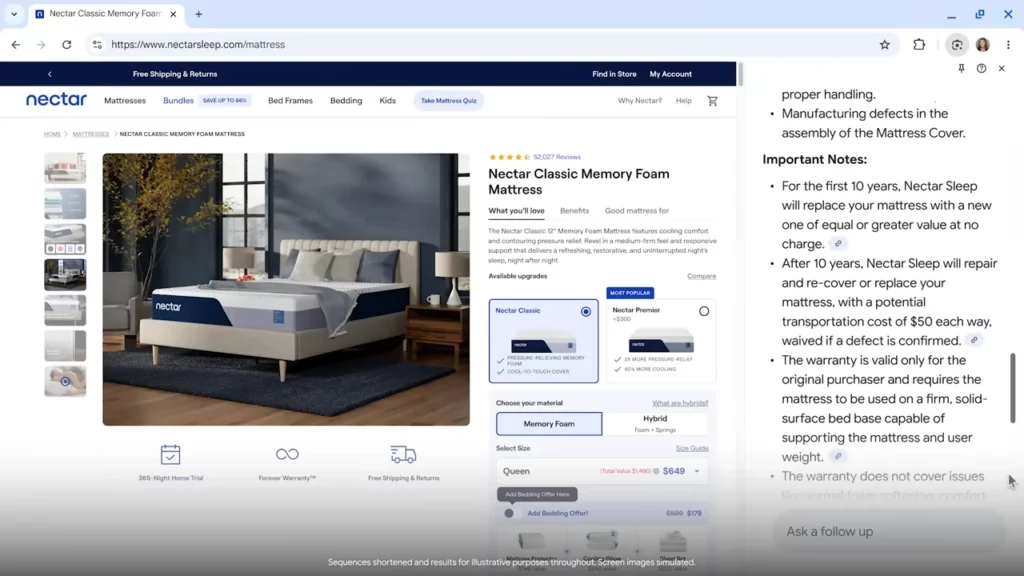Open the shopping cart icon
Screen dimensions: 1024x576
point(712,101)
